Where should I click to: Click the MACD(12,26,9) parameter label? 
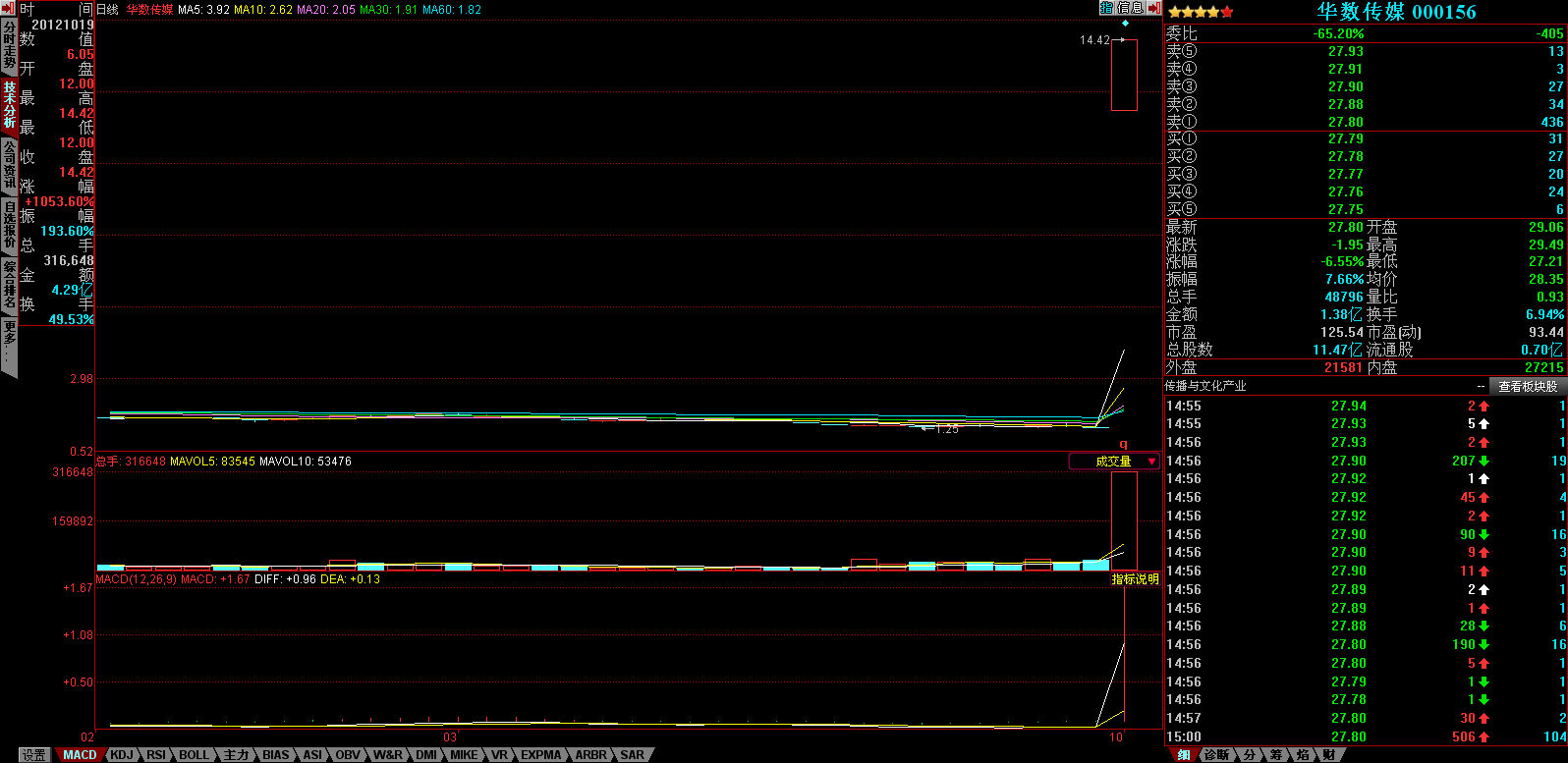137,579
